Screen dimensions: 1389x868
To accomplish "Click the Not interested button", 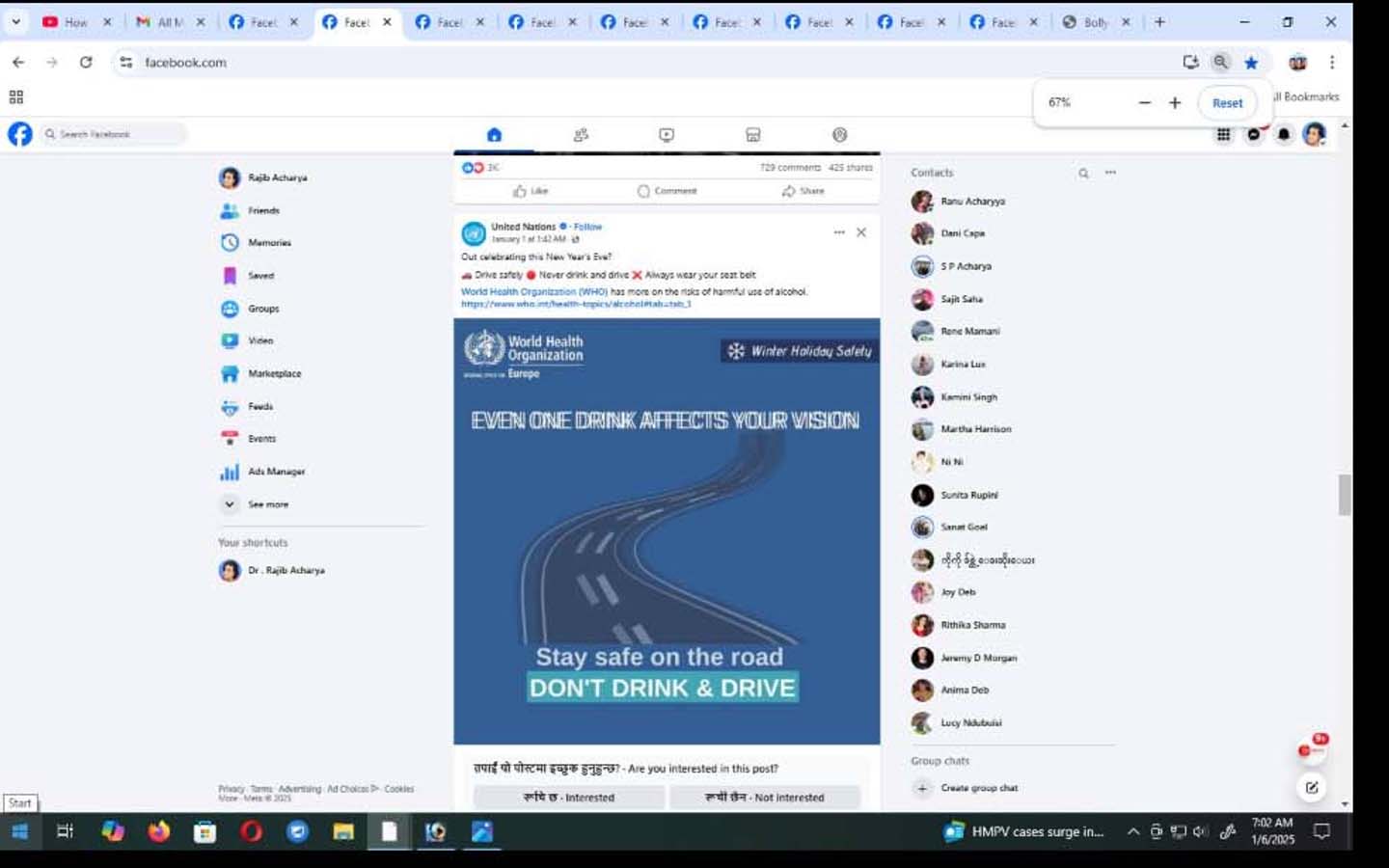I will [765, 798].
